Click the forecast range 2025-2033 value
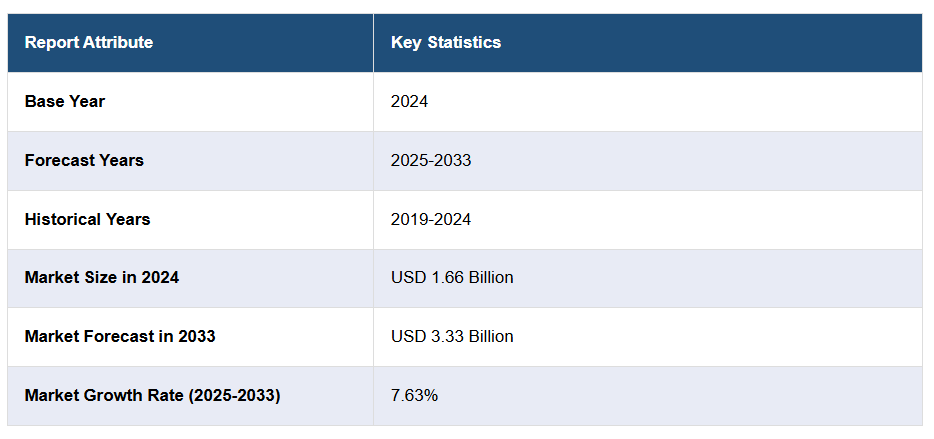The width and height of the screenshot is (934, 439). pos(431,160)
